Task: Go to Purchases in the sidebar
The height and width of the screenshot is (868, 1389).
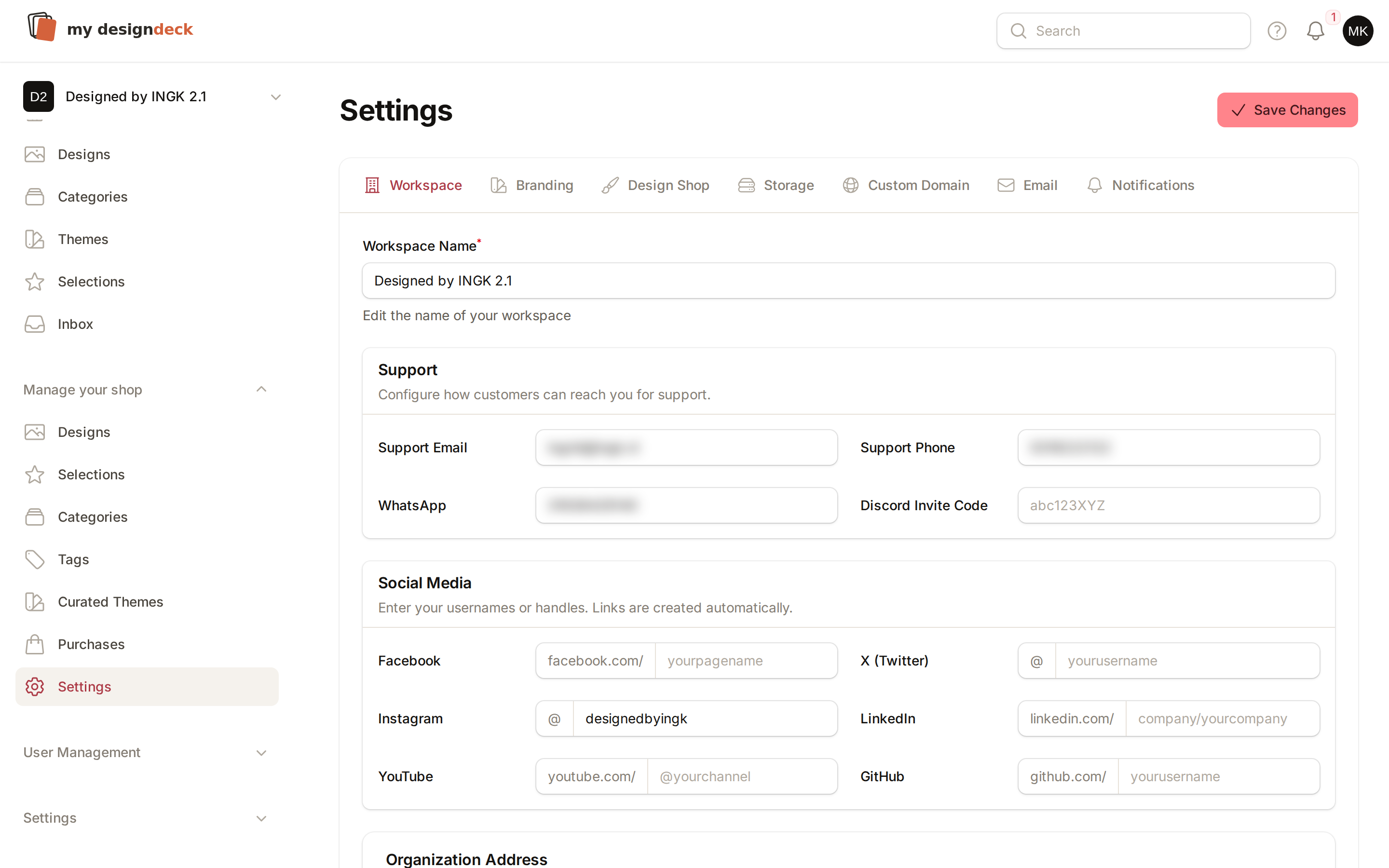Action: tap(147, 645)
